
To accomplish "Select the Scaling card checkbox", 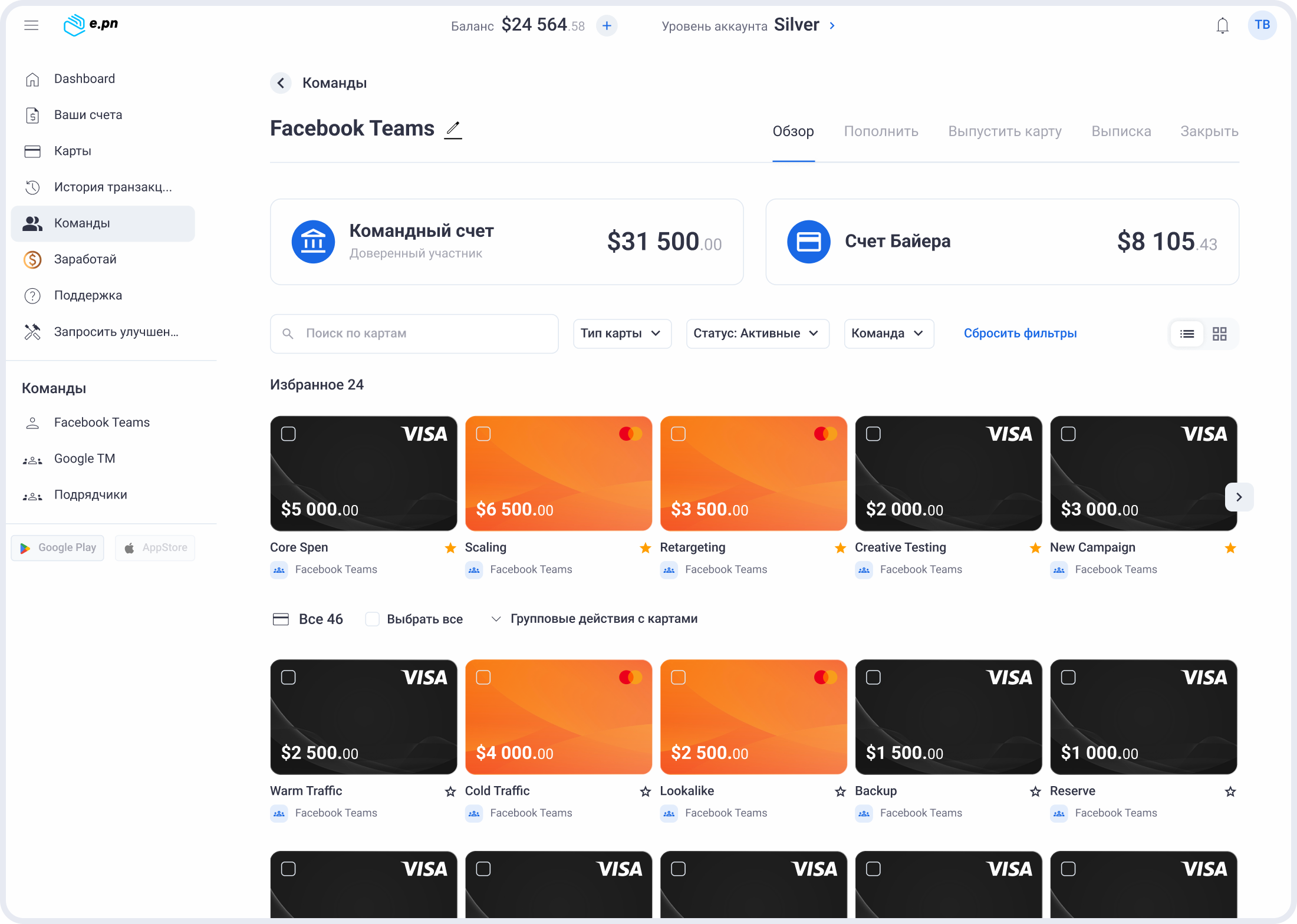I will tap(483, 434).
